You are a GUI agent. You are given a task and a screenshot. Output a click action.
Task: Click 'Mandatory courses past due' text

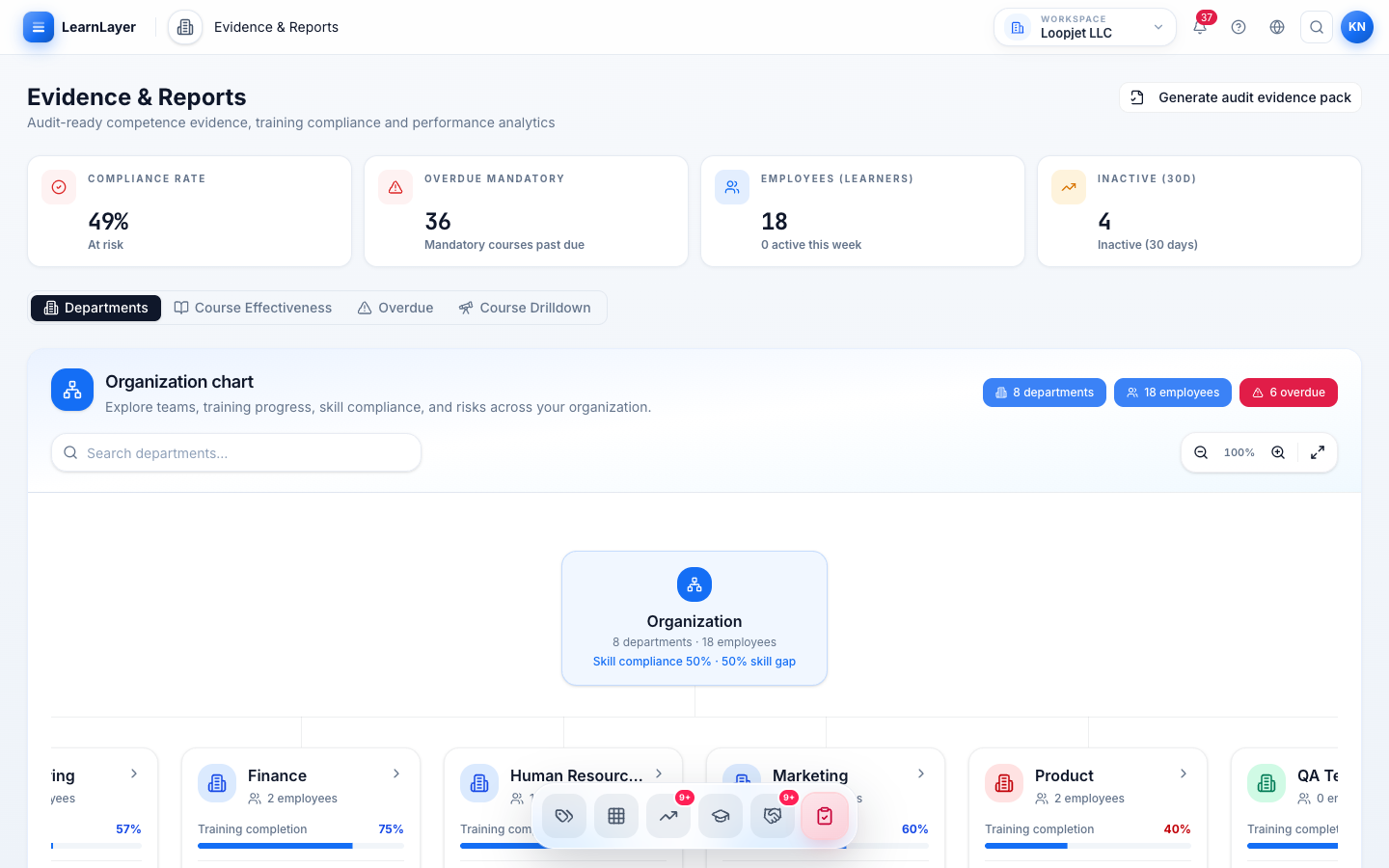point(504,245)
